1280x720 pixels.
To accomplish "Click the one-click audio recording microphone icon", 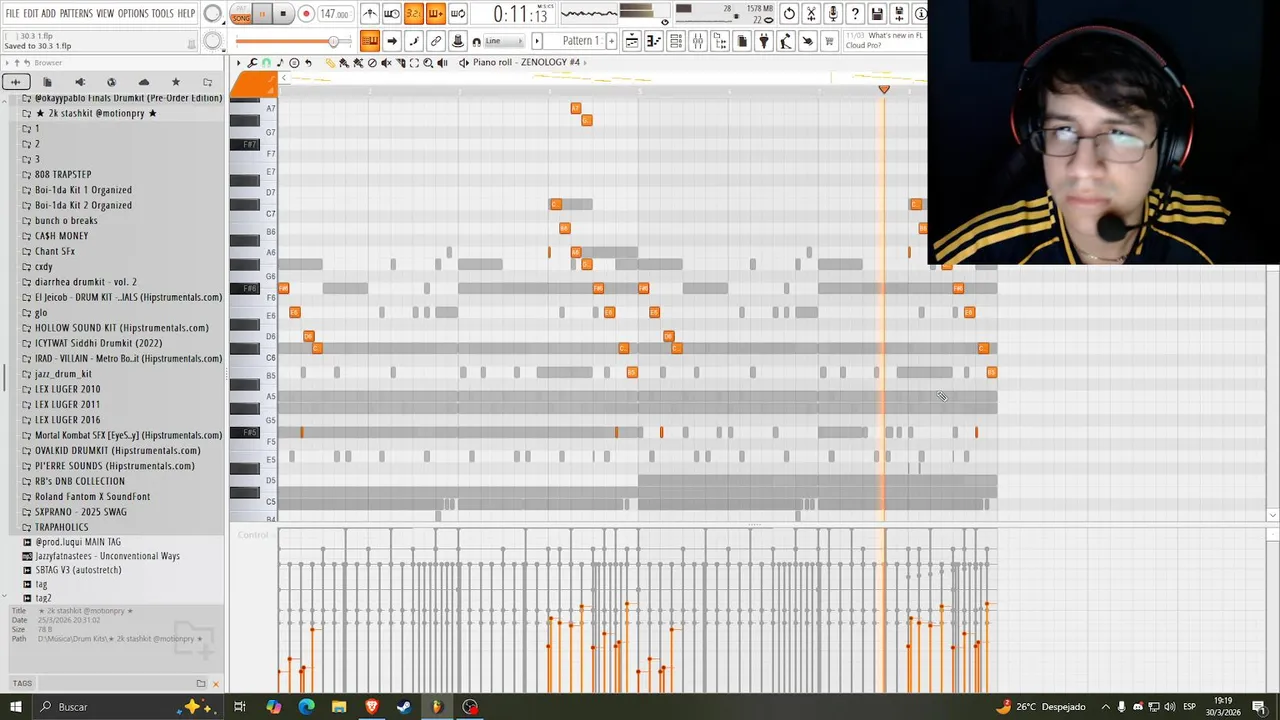I will pyautogui.click(x=833, y=14).
